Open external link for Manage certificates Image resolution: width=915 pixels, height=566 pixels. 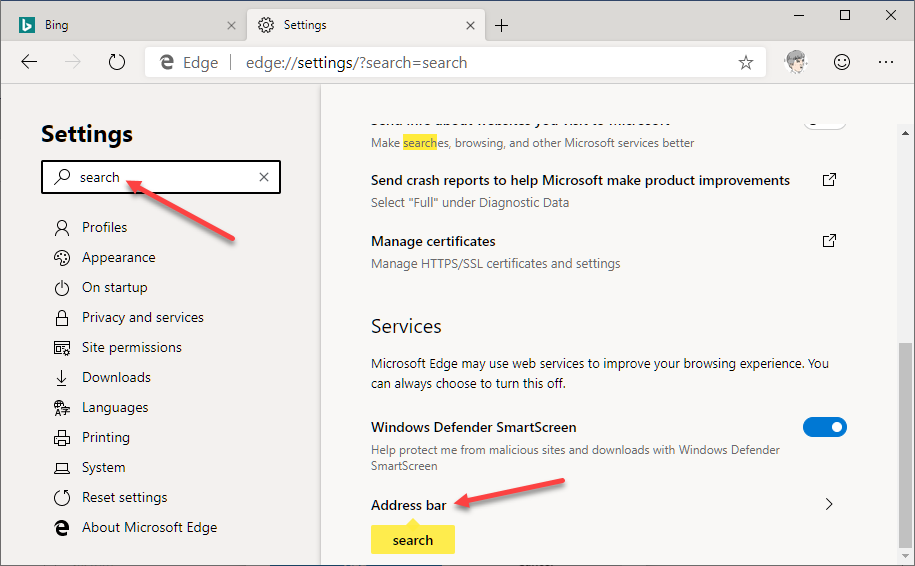[x=829, y=240]
